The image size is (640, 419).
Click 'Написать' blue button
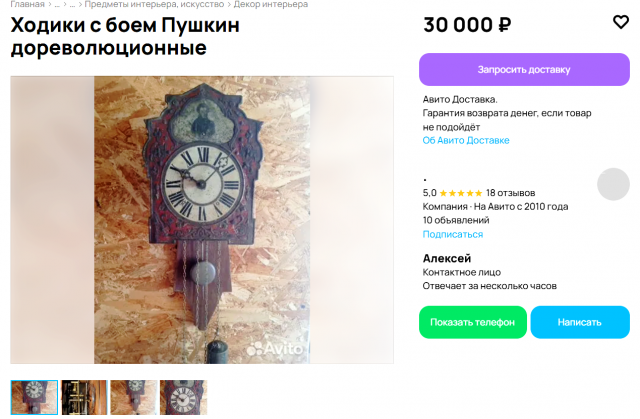click(x=580, y=322)
